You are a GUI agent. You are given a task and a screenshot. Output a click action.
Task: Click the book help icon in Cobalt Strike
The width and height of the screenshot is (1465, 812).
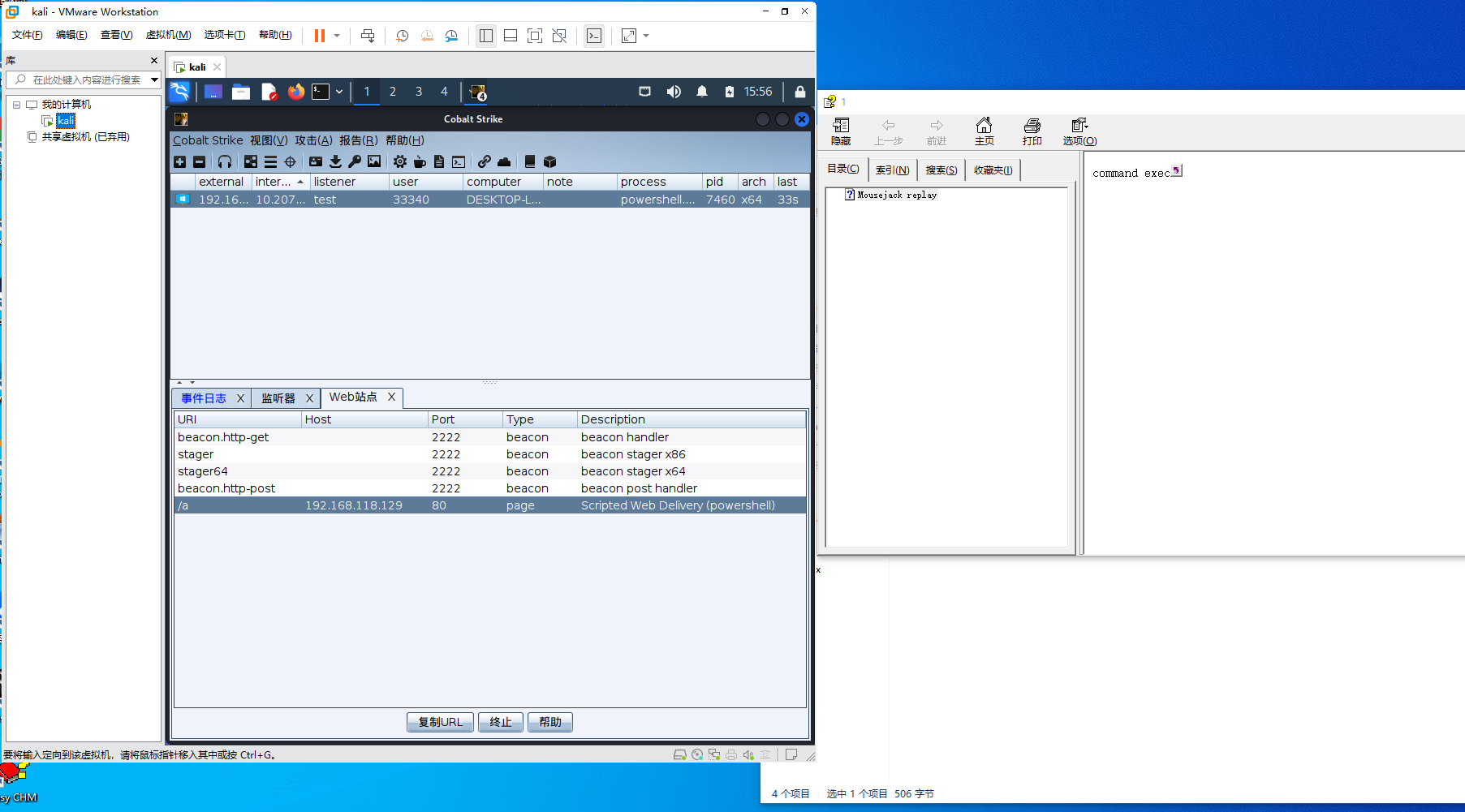(530, 161)
